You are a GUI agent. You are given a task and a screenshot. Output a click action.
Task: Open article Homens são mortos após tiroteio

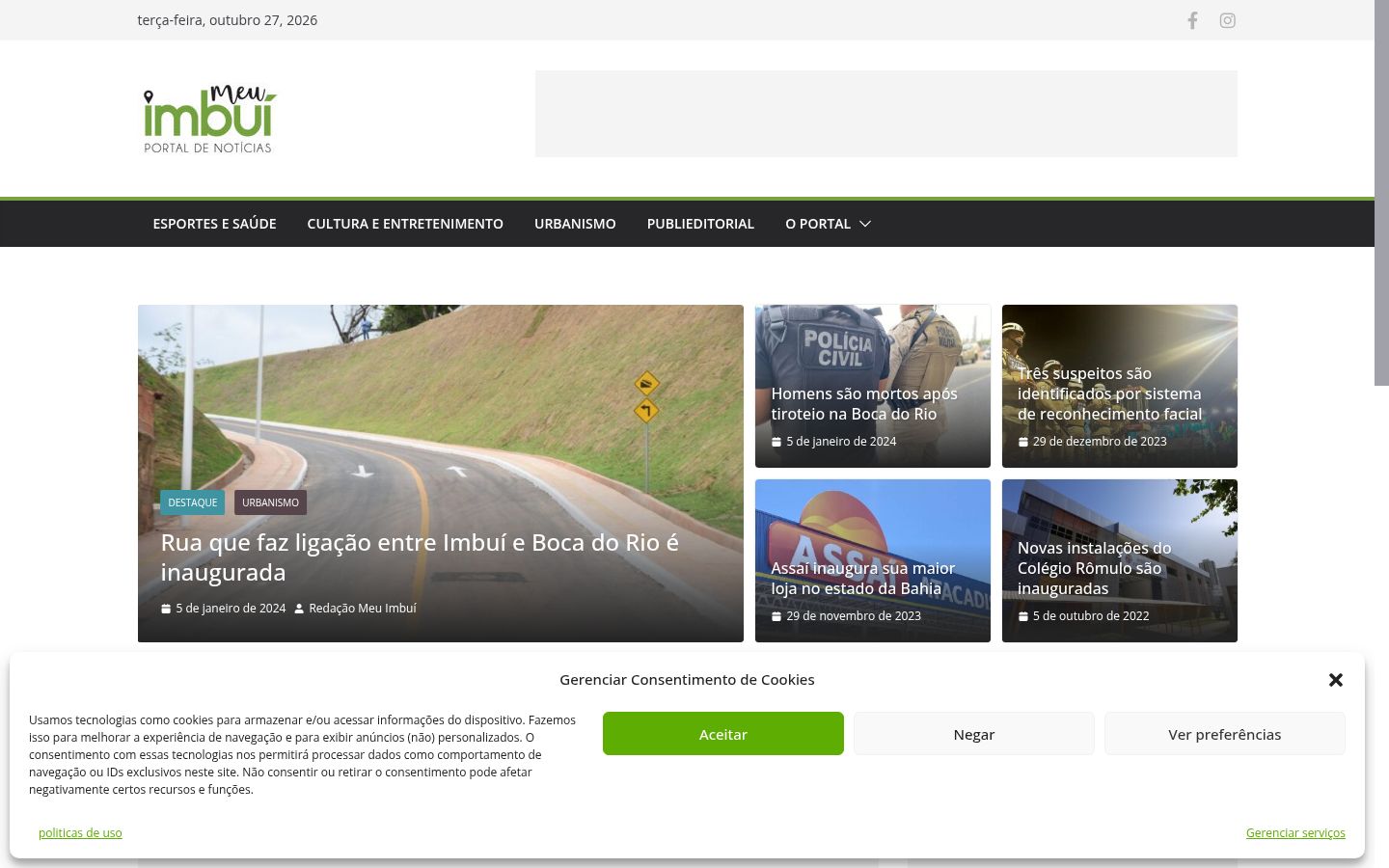click(x=864, y=404)
